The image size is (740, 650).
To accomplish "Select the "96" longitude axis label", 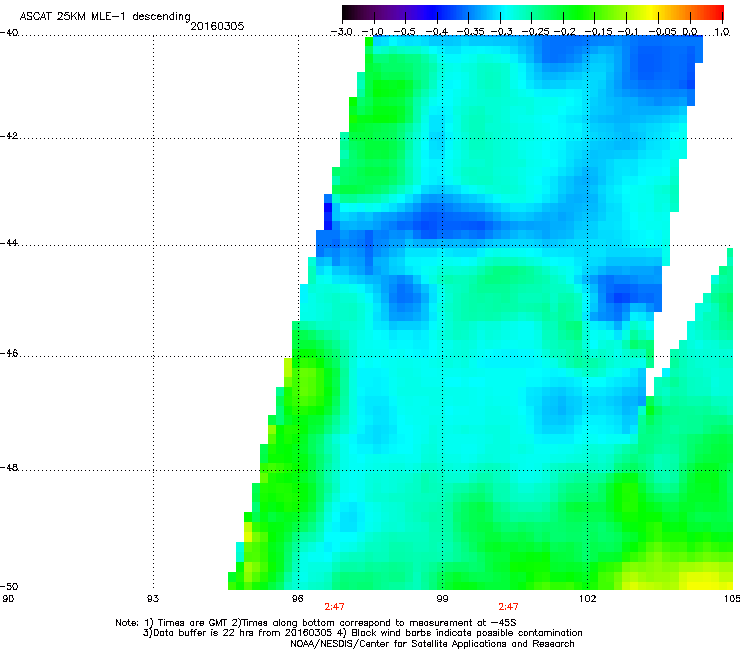I will tap(297, 599).
